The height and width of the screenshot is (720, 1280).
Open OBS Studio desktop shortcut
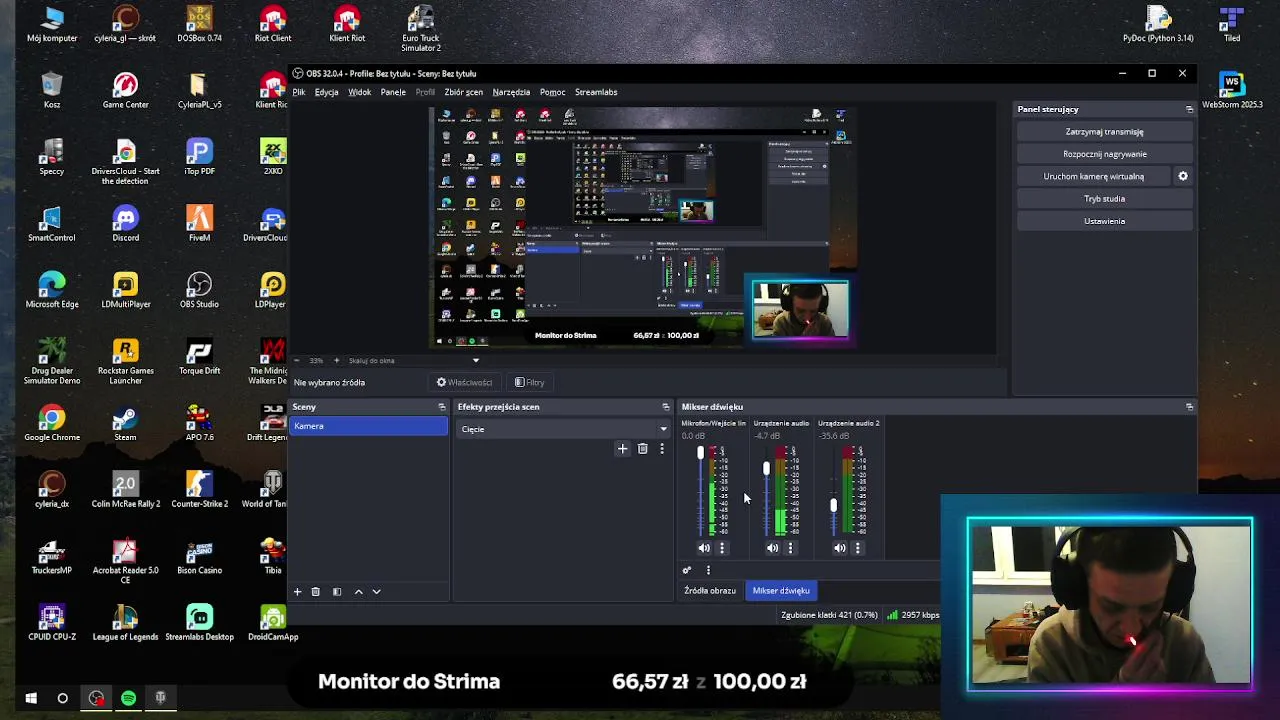pyautogui.click(x=199, y=291)
